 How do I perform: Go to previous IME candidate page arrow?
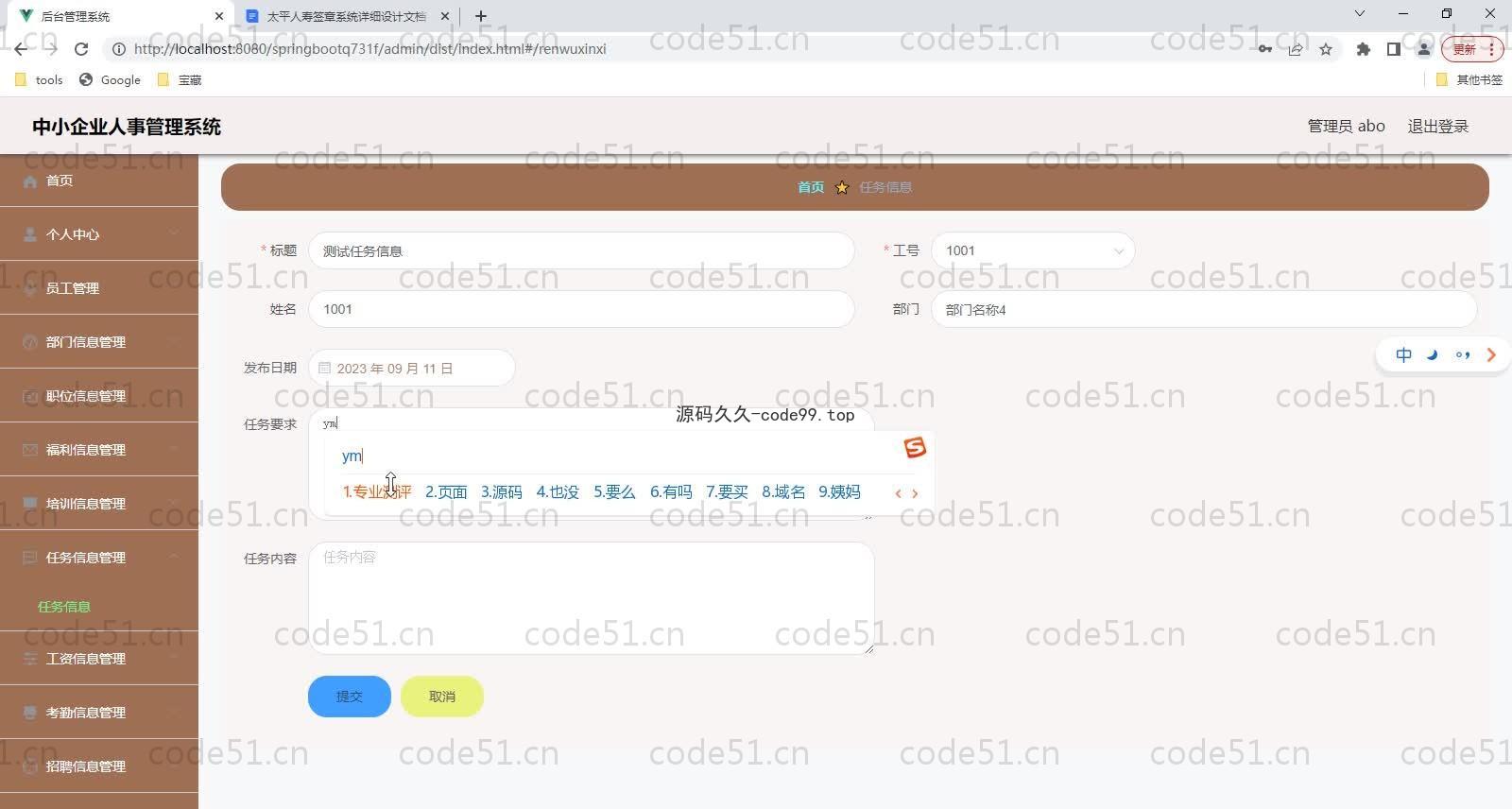898,493
